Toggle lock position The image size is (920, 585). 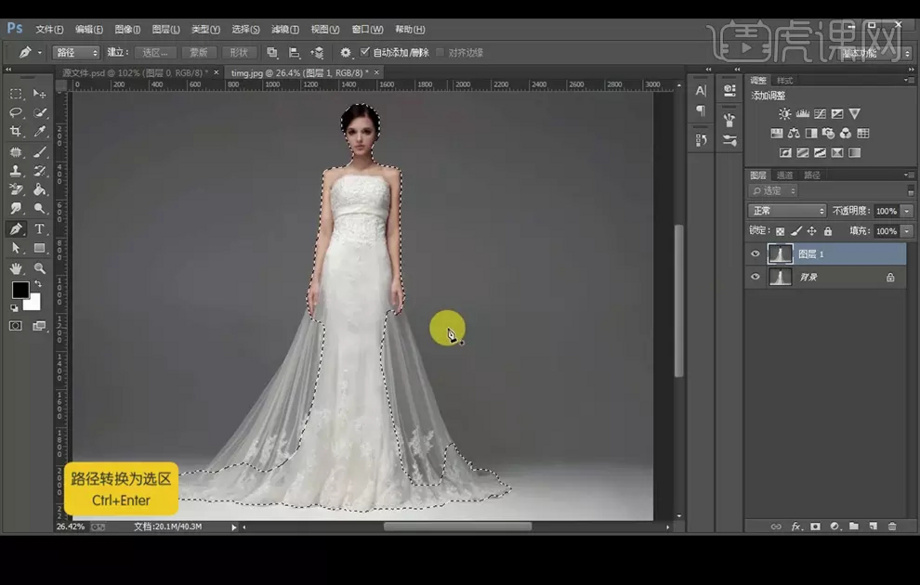tap(811, 231)
